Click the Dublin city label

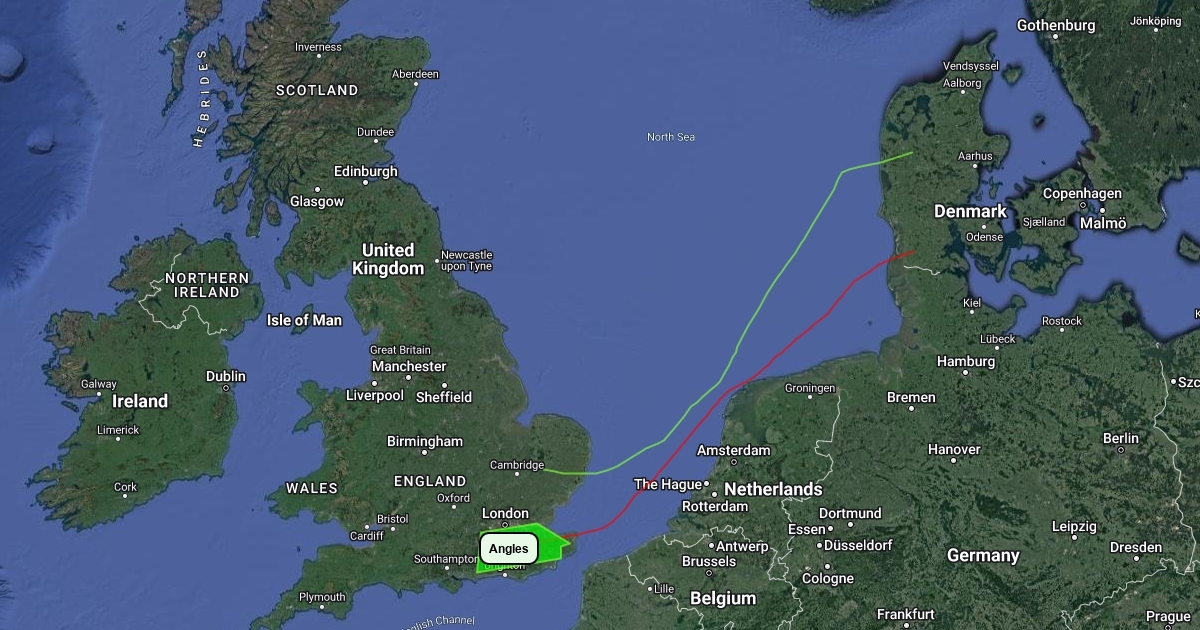tap(226, 377)
